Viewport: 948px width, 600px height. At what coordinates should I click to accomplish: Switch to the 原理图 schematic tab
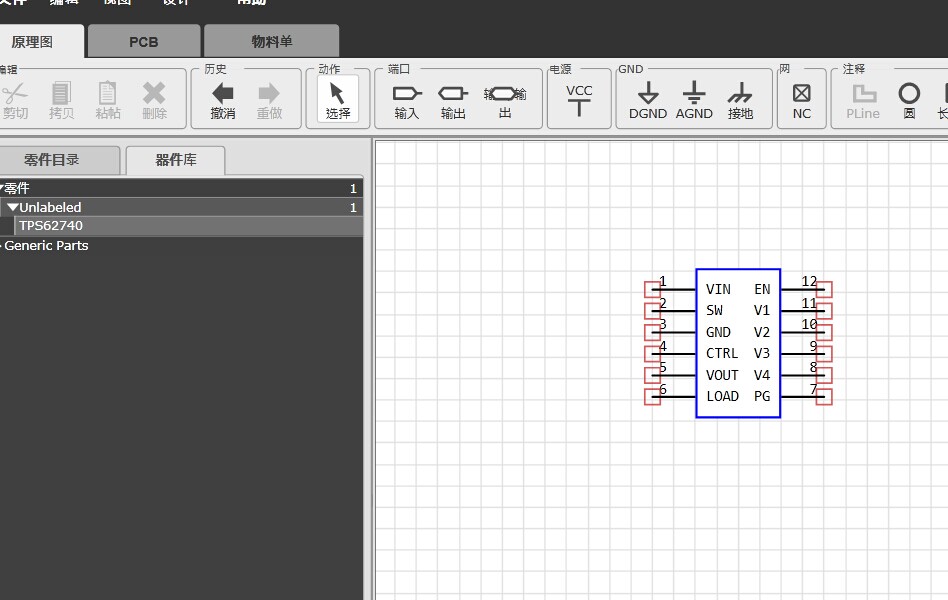41,41
